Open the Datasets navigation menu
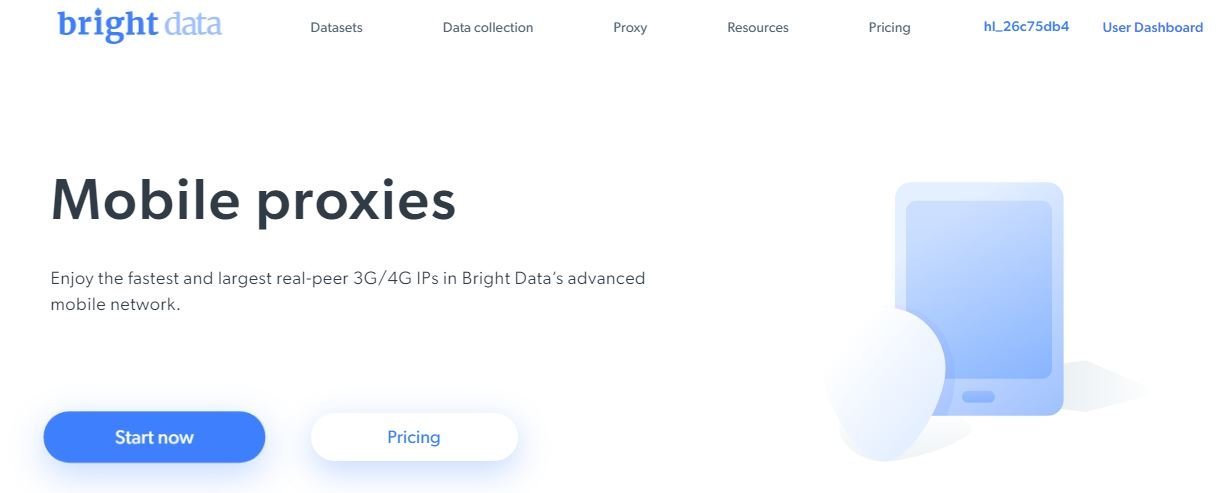The image size is (1227, 493). (336, 28)
